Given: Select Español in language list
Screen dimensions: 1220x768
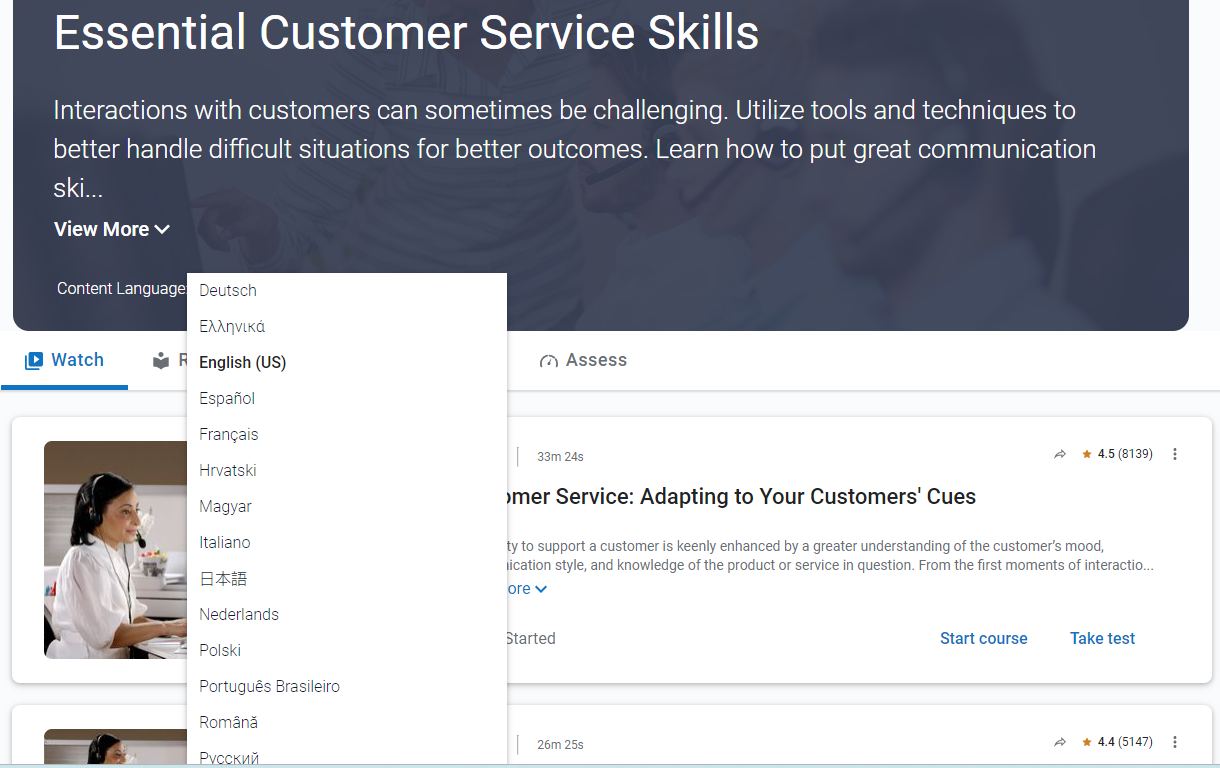Looking at the screenshot, I should click(x=227, y=398).
